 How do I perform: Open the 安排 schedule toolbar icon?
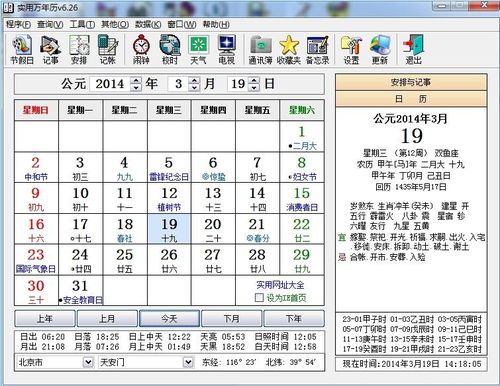click(79, 49)
